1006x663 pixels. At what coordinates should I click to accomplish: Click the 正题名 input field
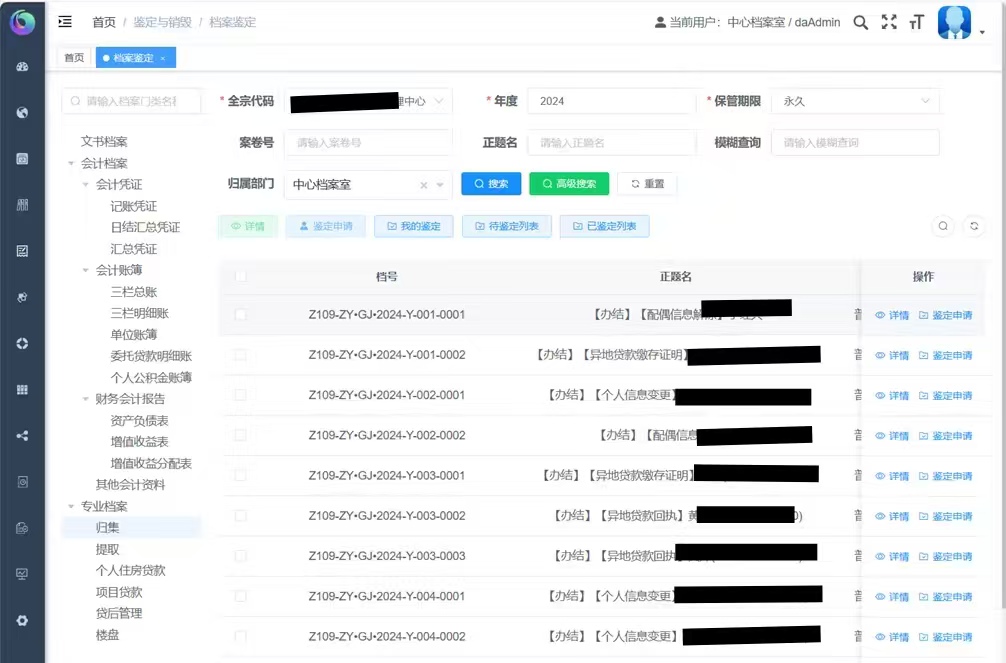point(611,143)
